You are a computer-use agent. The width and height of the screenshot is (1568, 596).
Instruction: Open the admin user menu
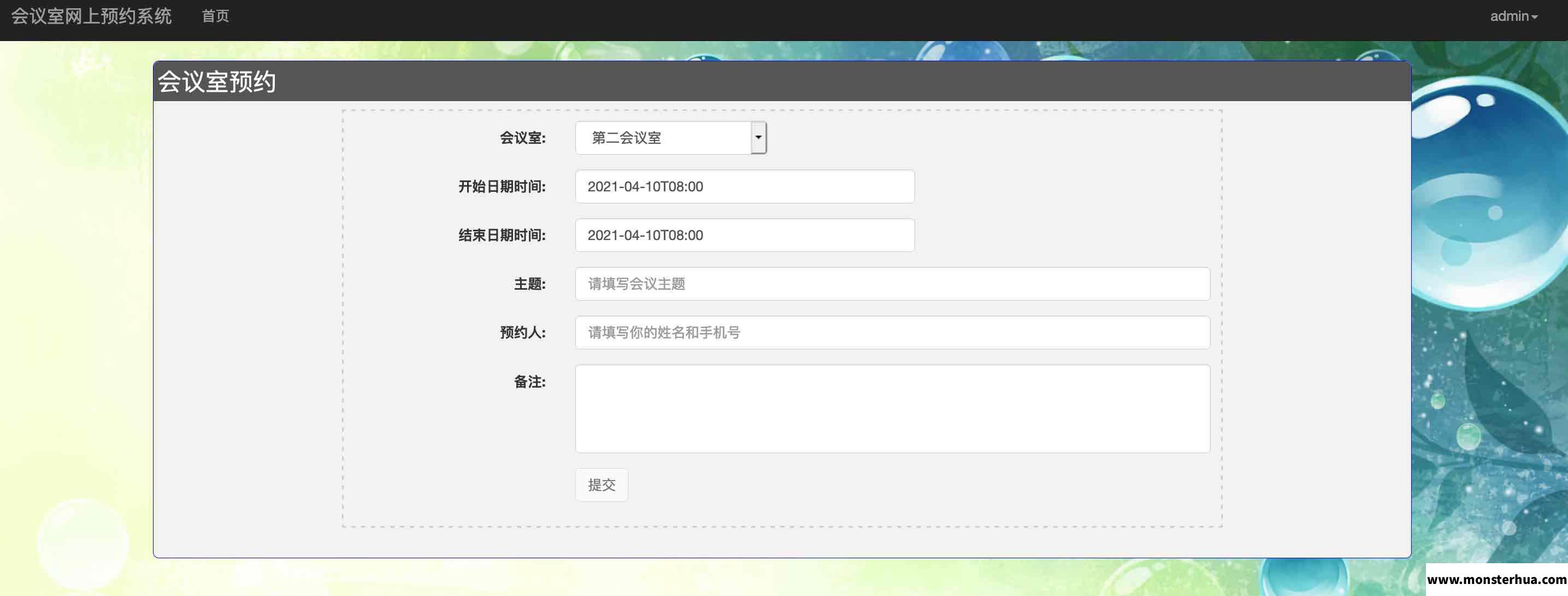[x=1513, y=16]
